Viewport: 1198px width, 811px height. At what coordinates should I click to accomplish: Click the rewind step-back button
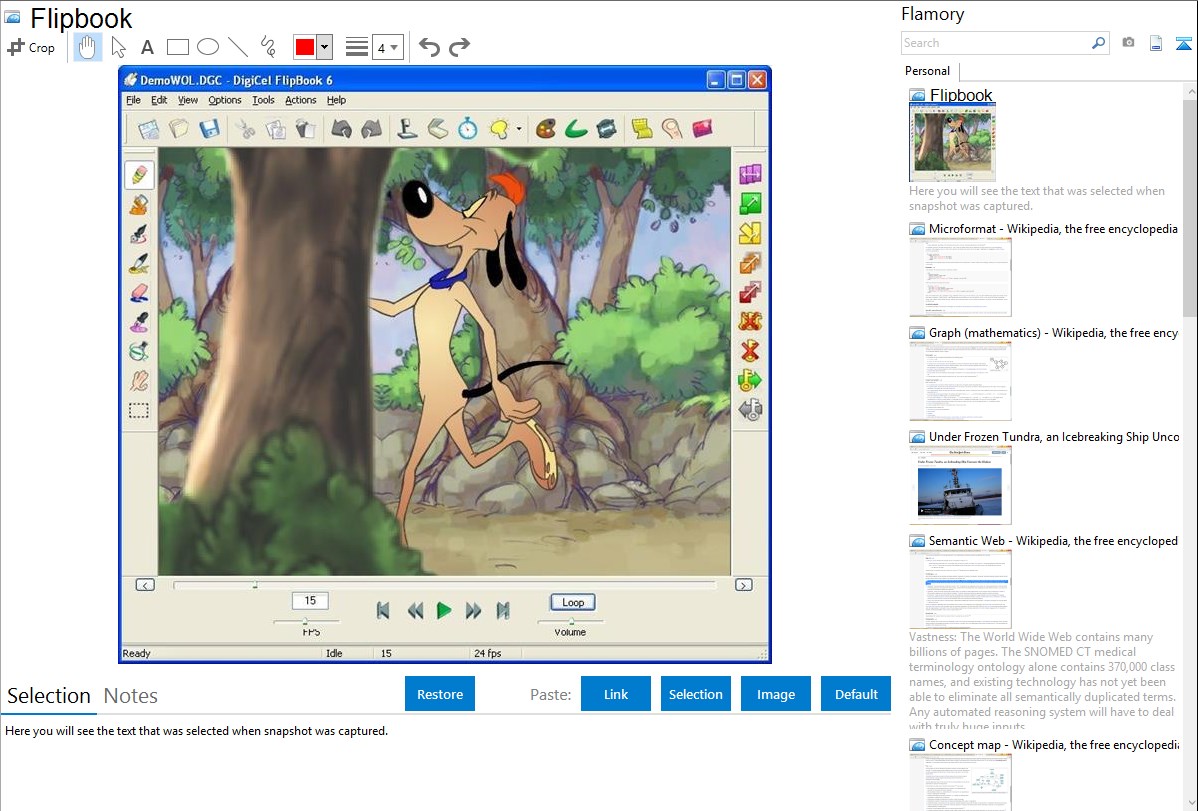[x=414, y=610]
